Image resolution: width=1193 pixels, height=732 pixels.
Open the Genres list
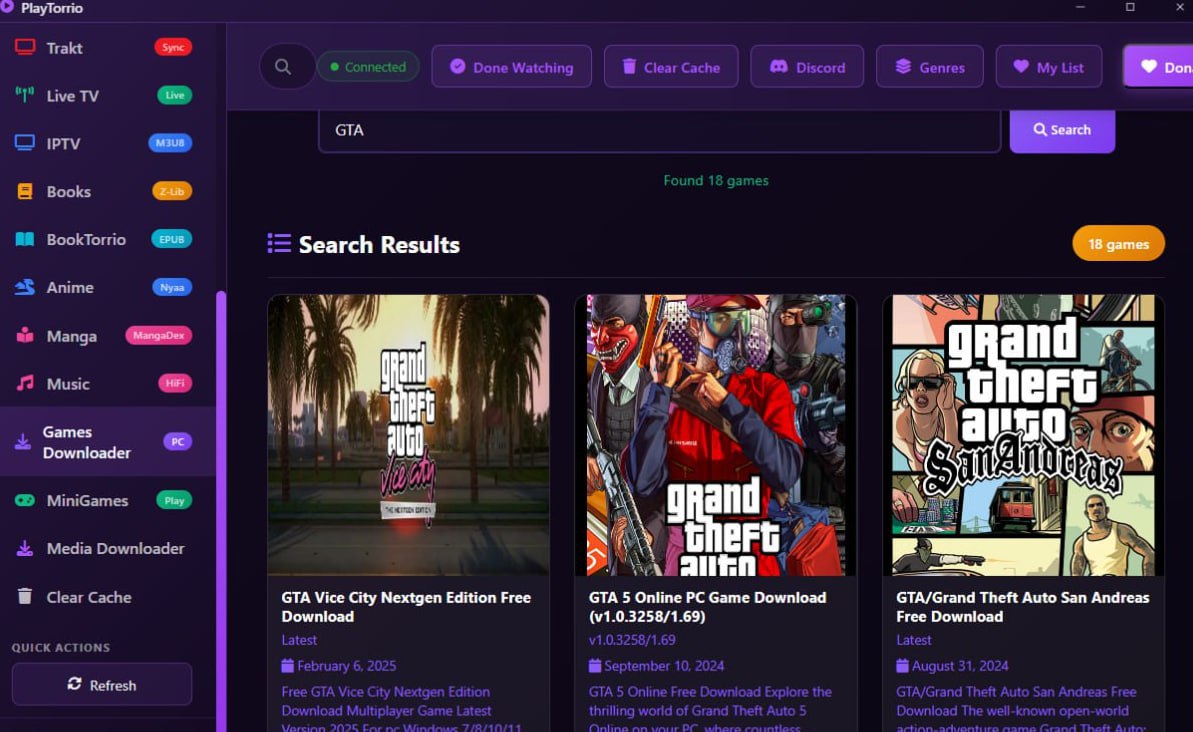(929, 67)
